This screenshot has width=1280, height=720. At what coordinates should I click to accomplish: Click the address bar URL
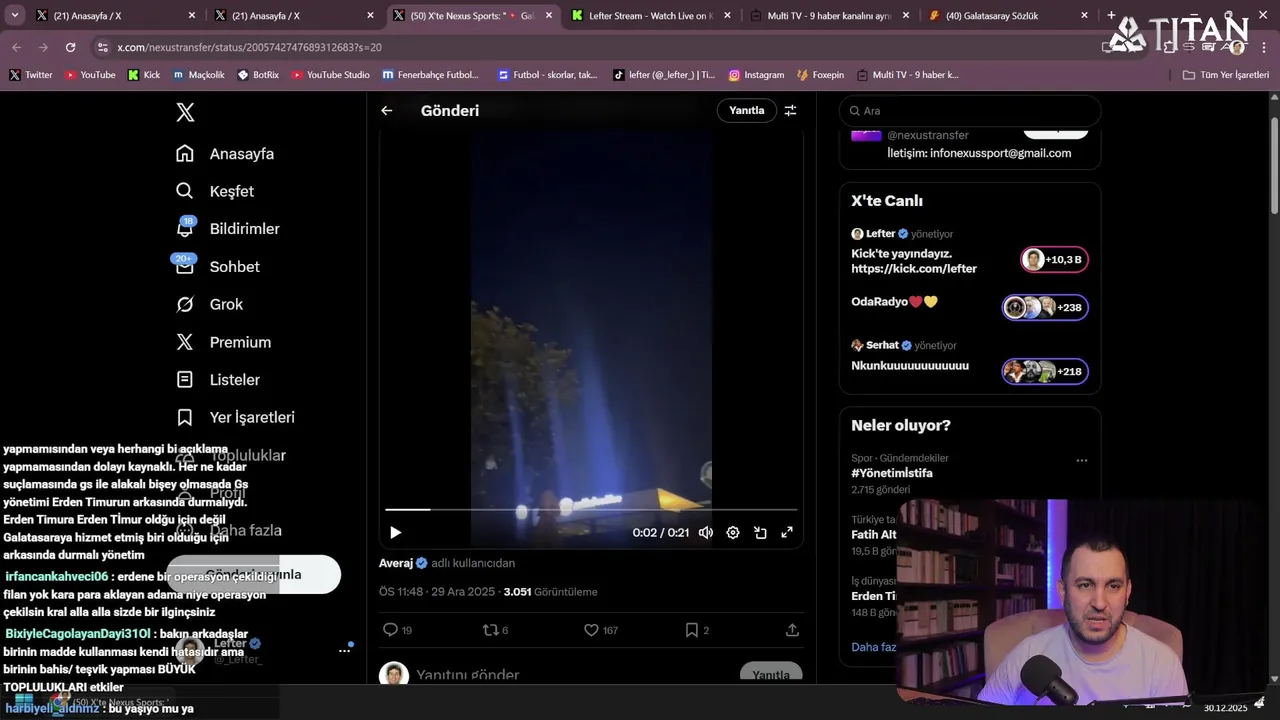(249, 47)
